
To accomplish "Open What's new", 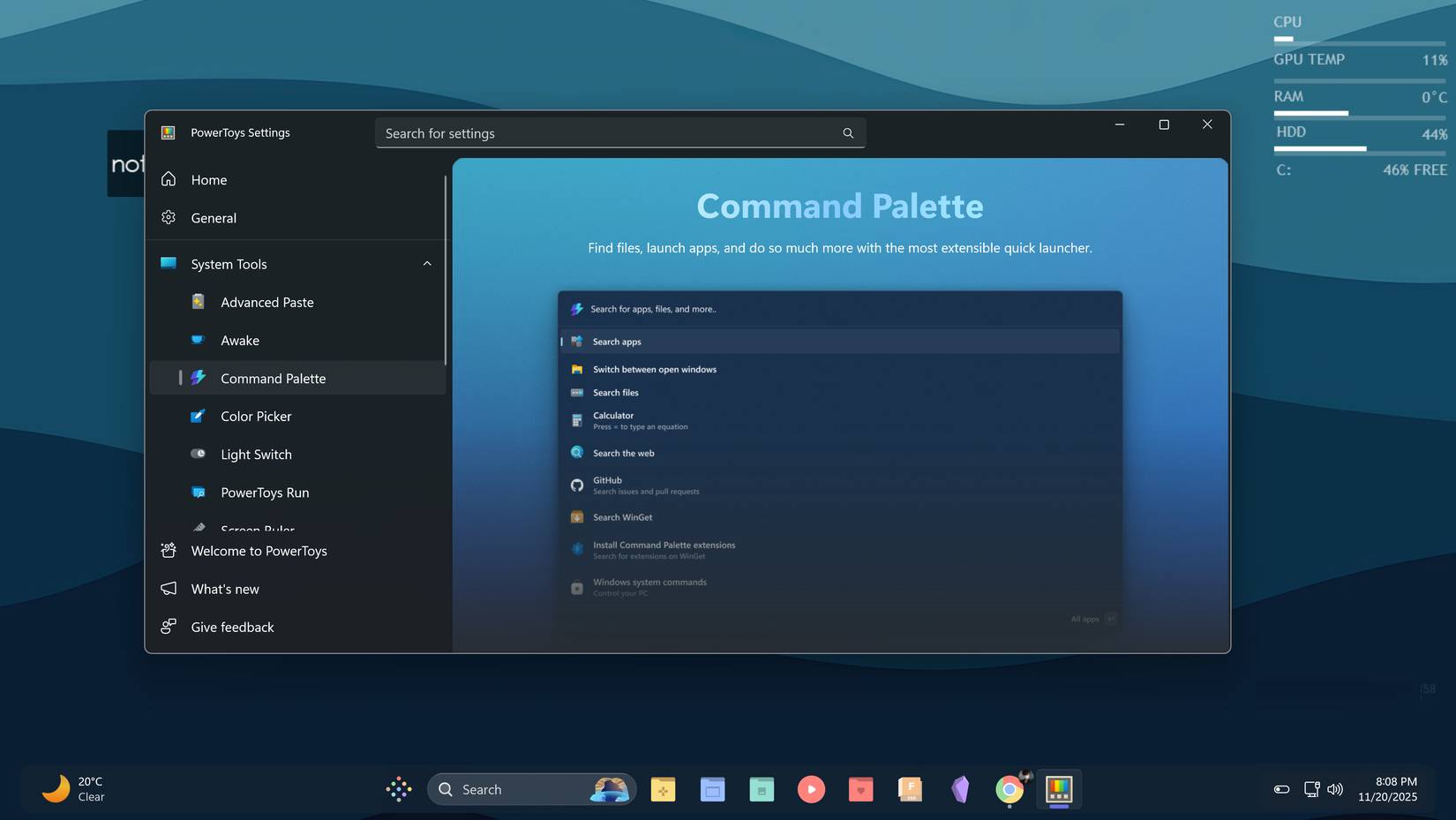I will [225, 589].
